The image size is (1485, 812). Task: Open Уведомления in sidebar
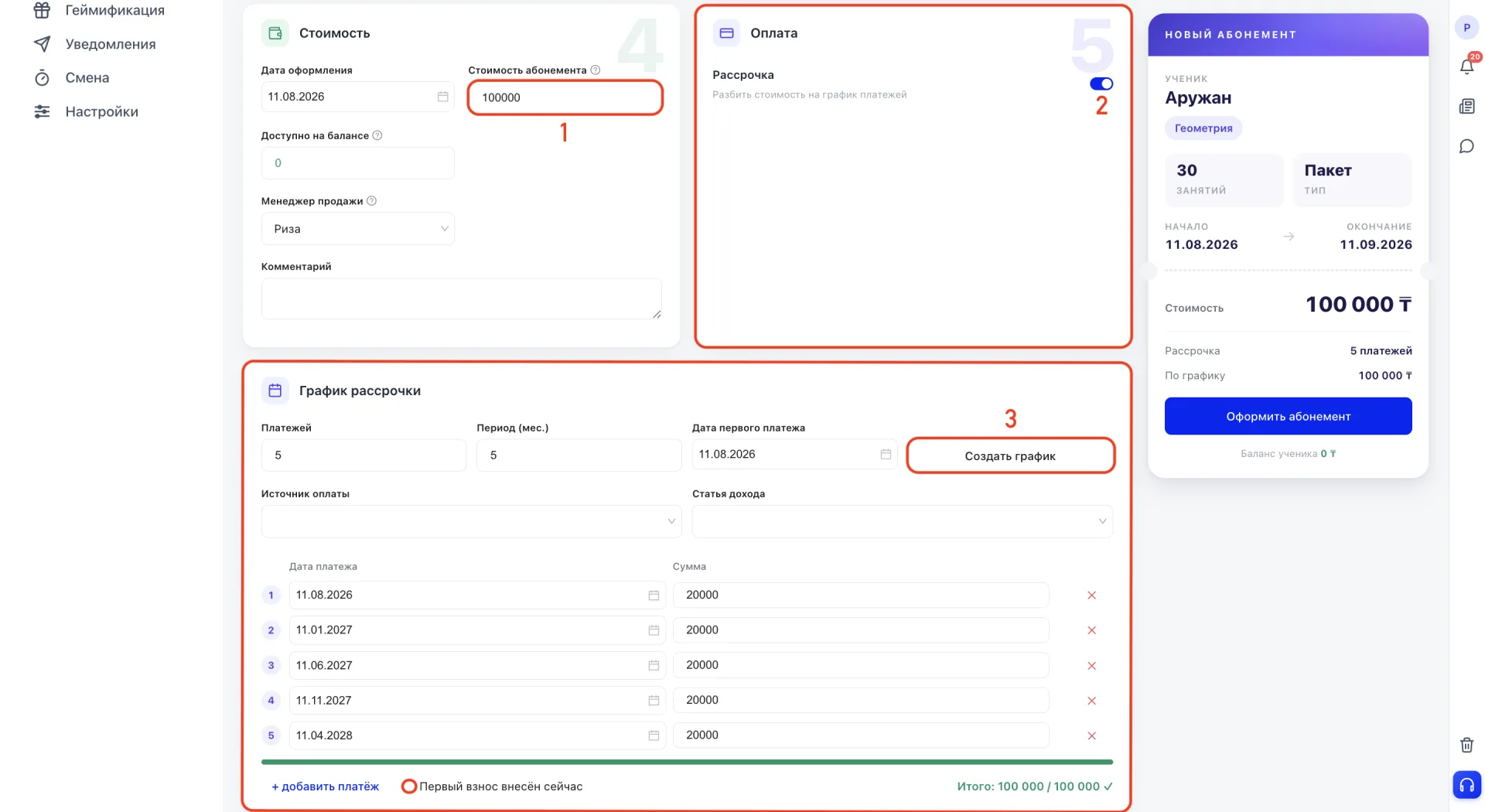111,44
